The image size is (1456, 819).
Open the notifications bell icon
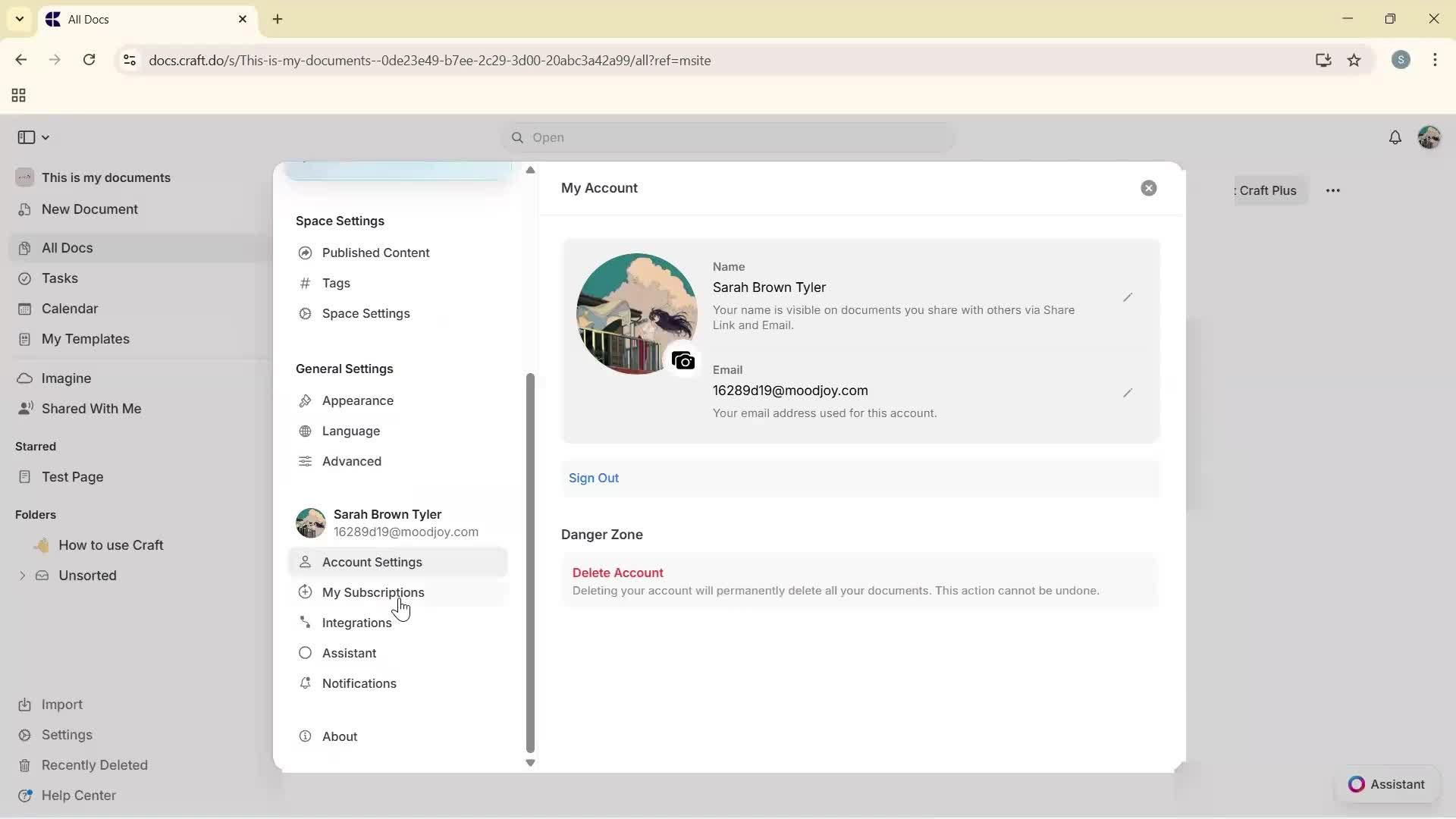pos(1396,137)
